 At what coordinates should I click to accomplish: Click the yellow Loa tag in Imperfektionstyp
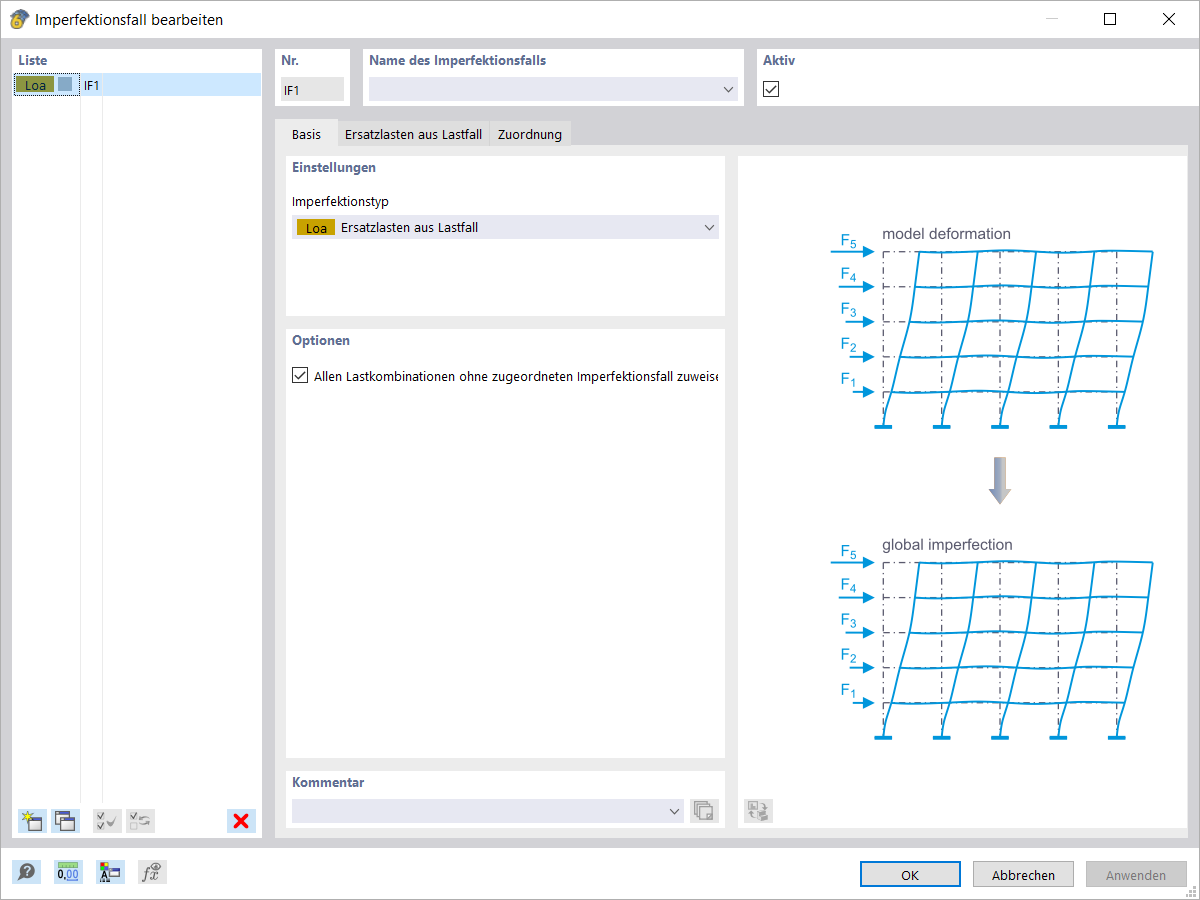[x=316, y=227]
